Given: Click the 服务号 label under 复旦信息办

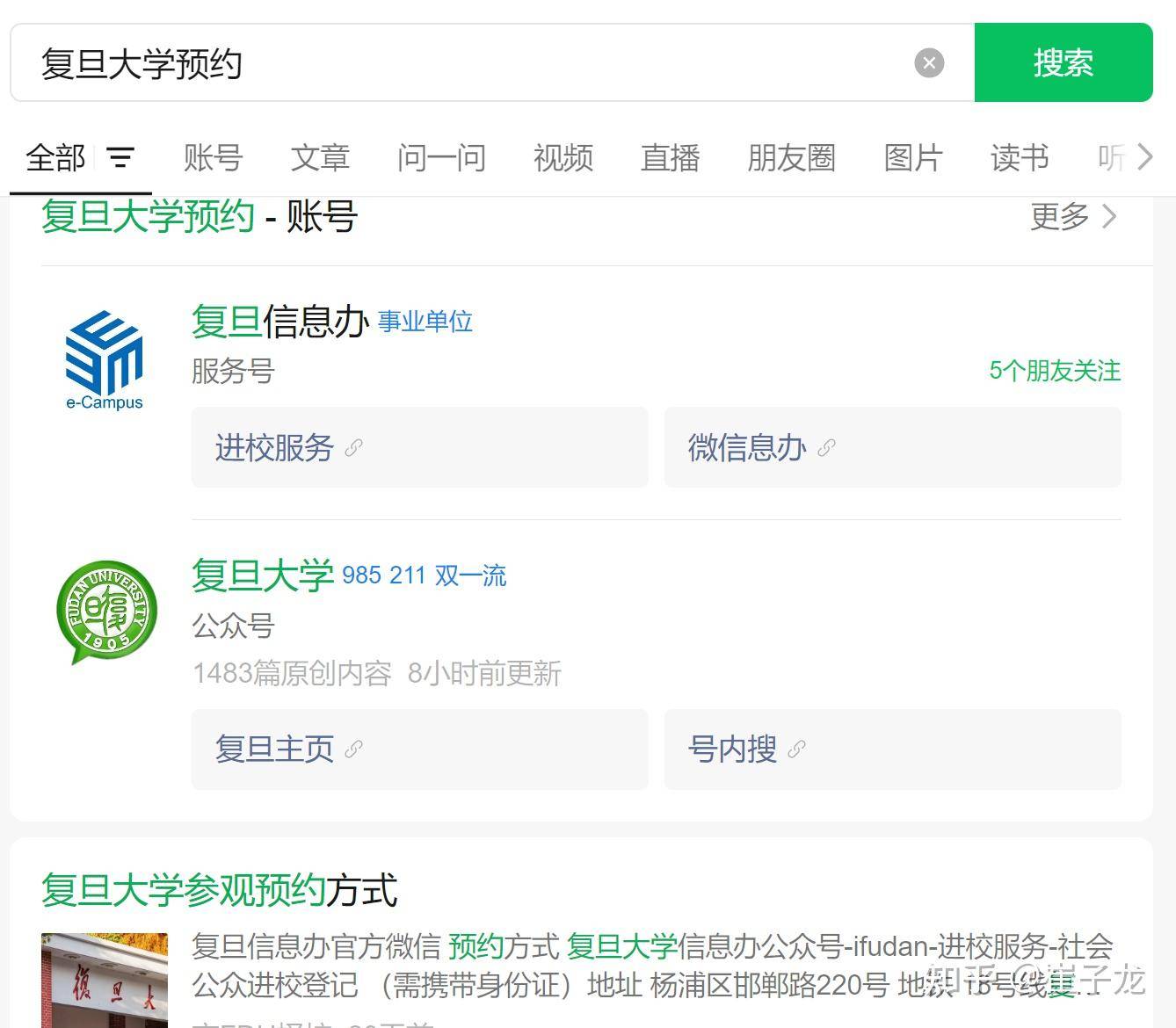Looking at the screenshot, I should click(233, 371).
